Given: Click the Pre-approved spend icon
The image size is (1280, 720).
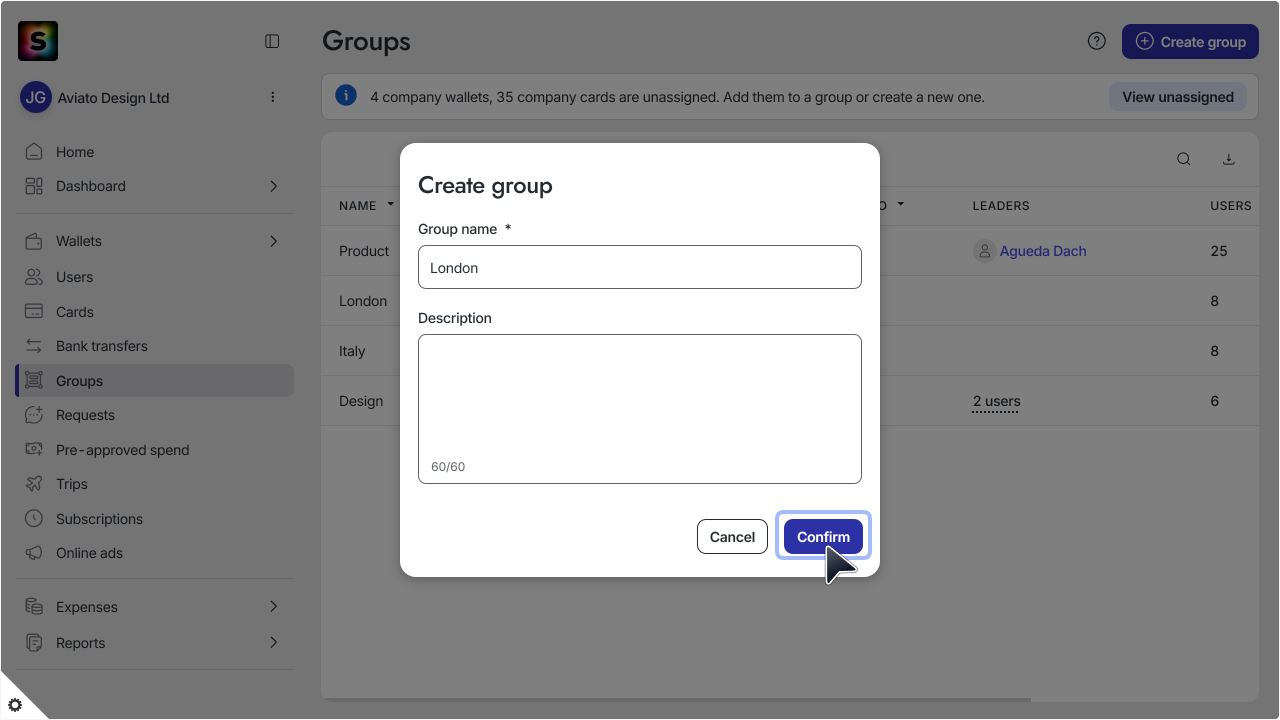Looking at the screenshot, I should click(x=34, y=450).
